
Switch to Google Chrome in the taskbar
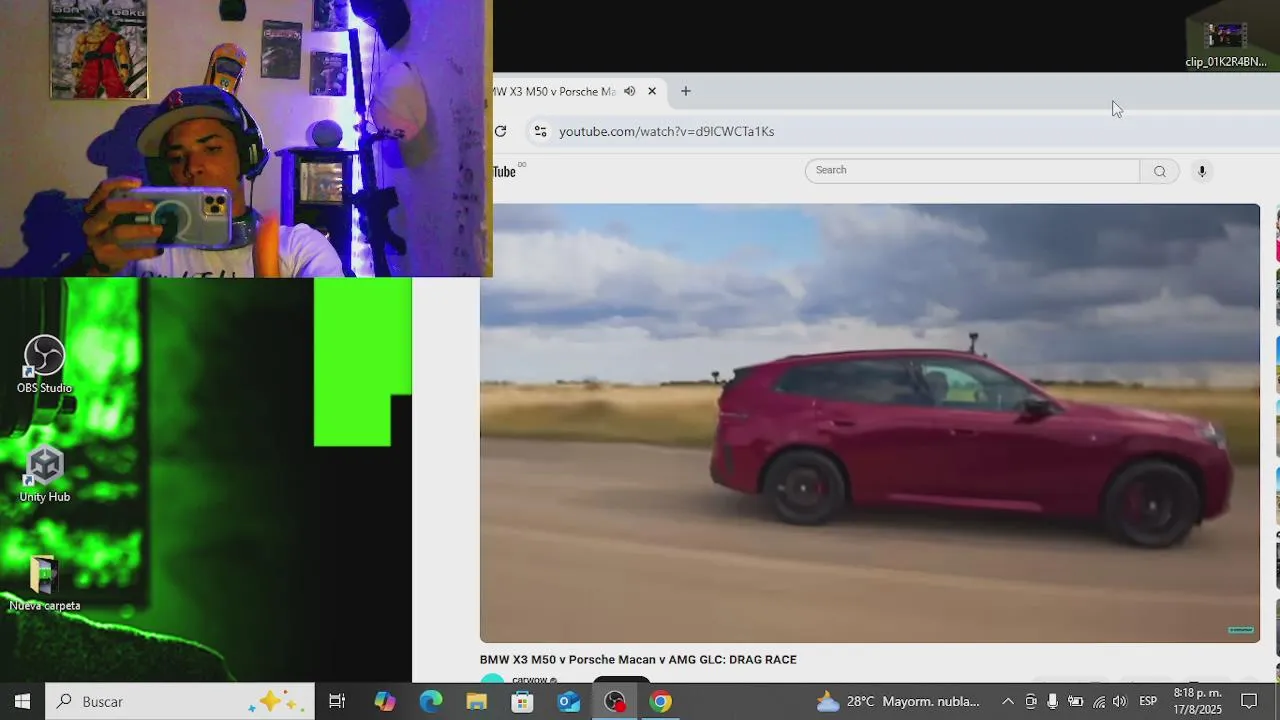point(661,702)
